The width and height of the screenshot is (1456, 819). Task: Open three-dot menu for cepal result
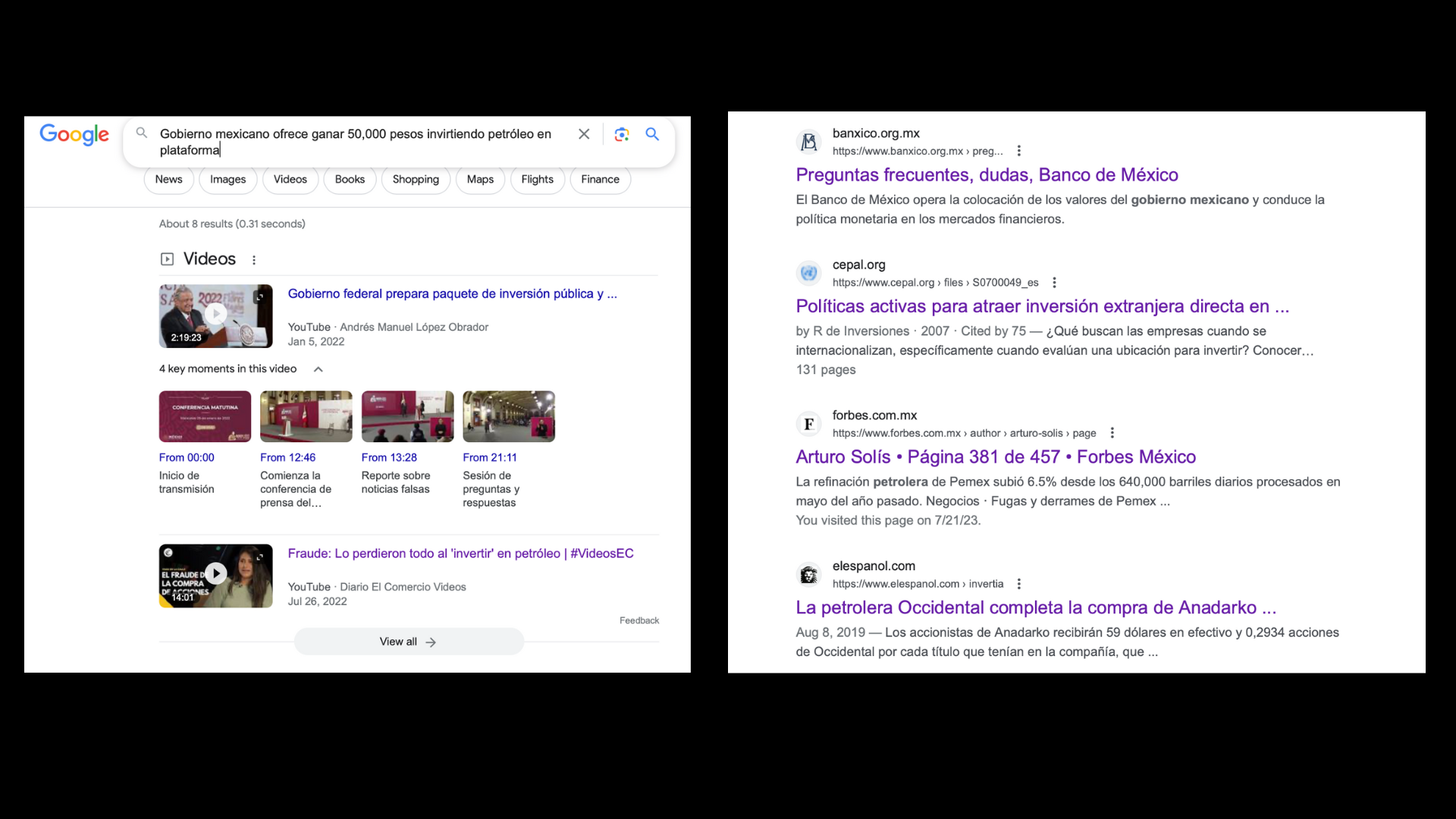pos(1054,283)
